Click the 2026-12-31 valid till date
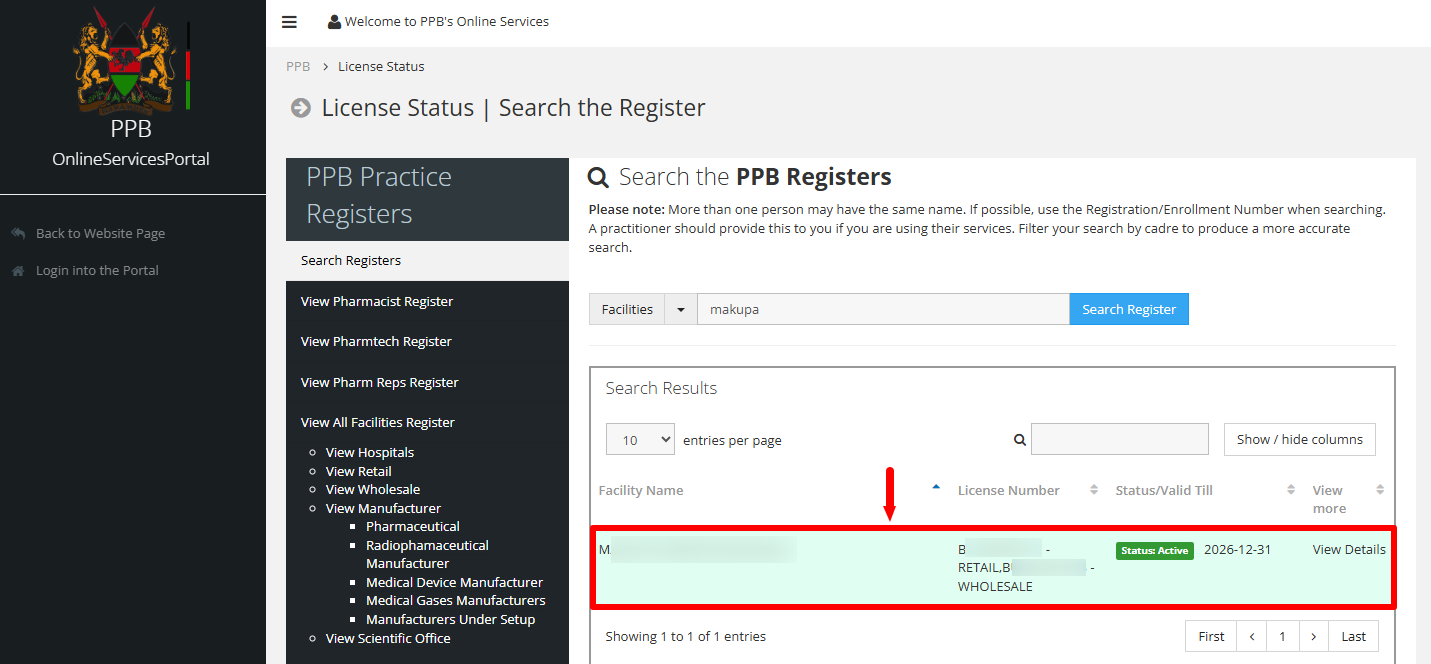The height and width of the screenshot is (664, 1431). [1237, 549]
